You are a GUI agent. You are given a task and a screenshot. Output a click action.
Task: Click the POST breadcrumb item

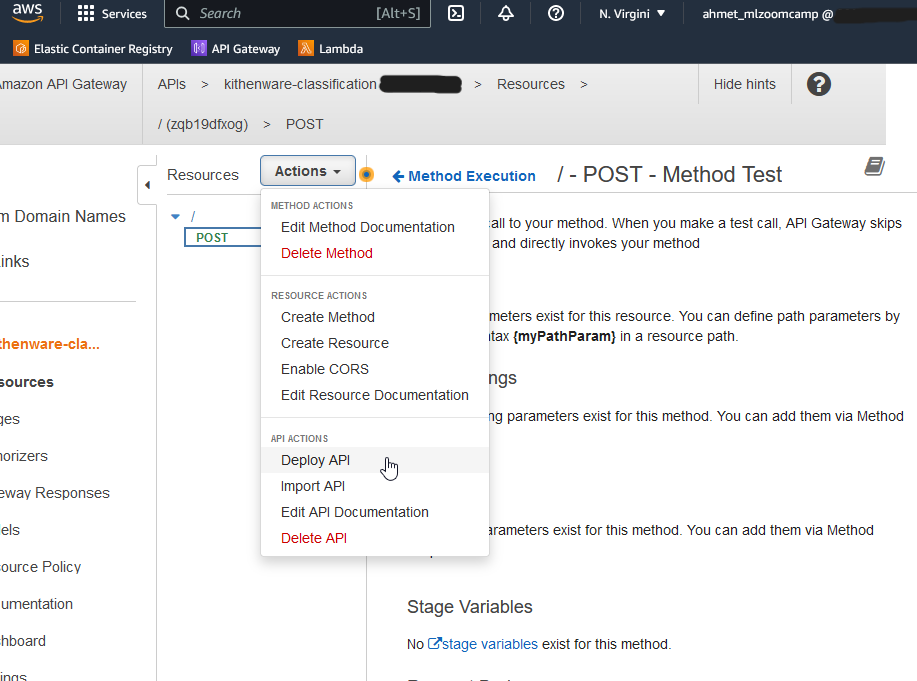pos(304,124)
